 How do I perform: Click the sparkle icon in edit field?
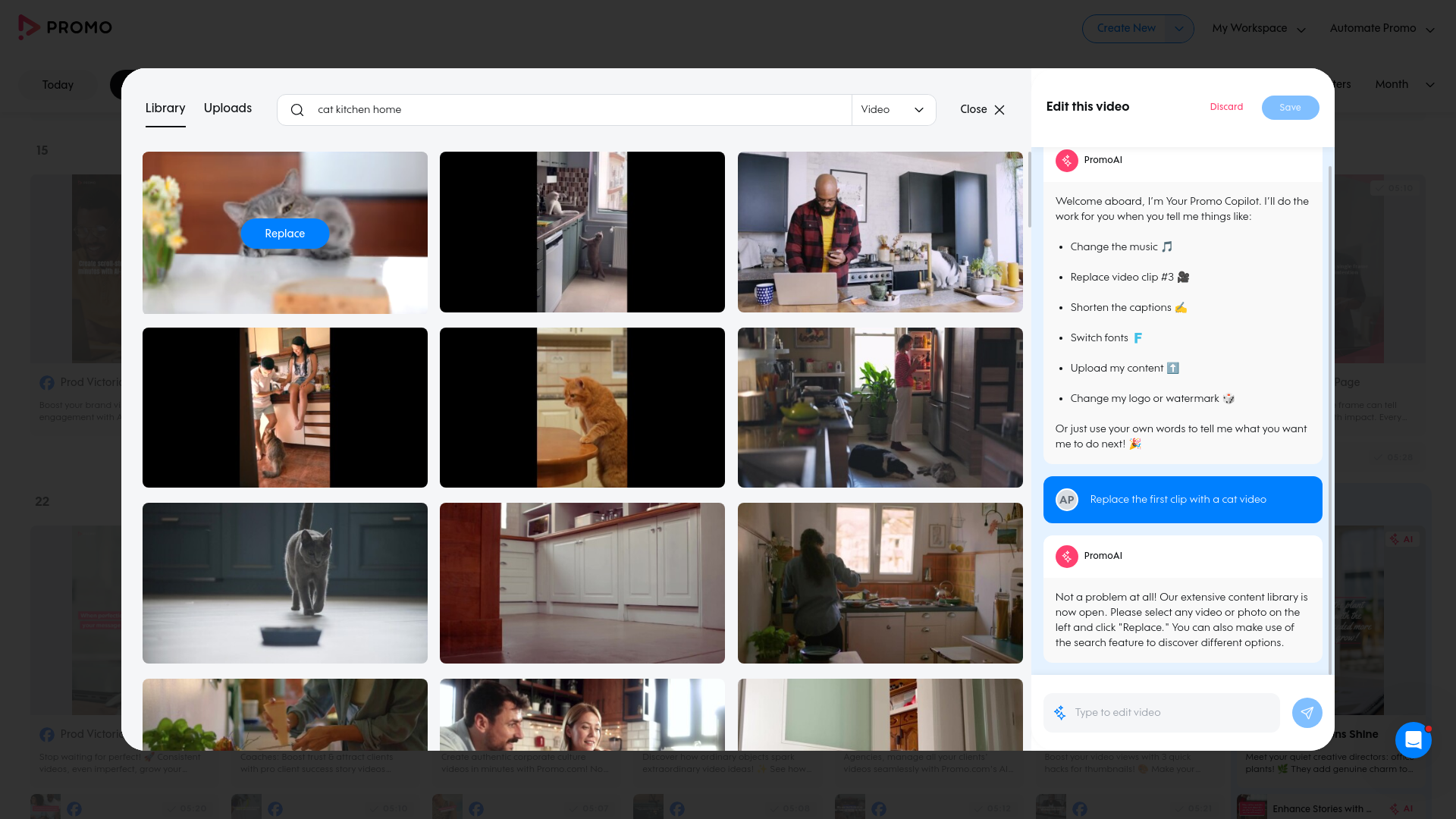1060,713
